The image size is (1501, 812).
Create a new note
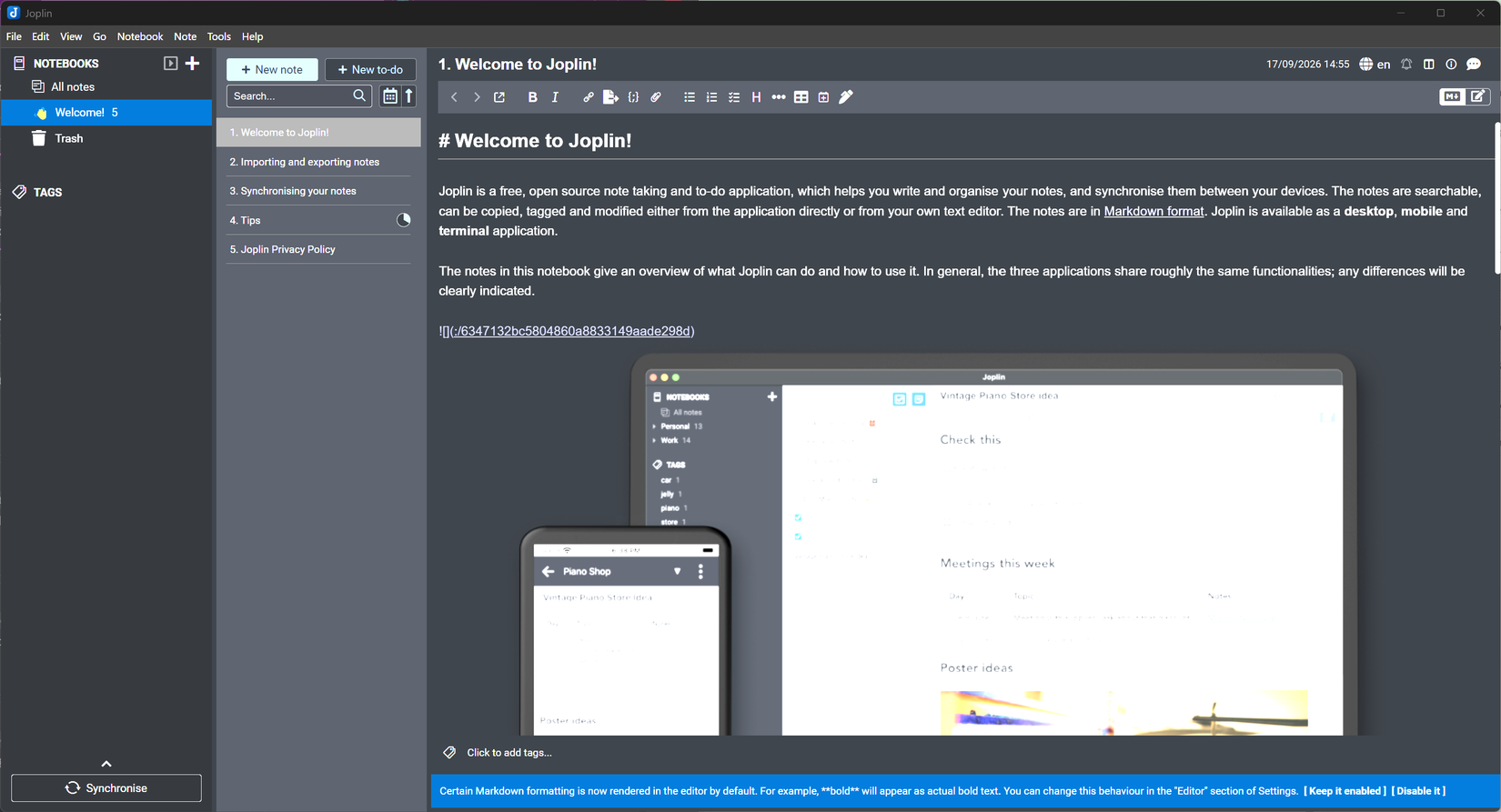click(x=272, y=70)
